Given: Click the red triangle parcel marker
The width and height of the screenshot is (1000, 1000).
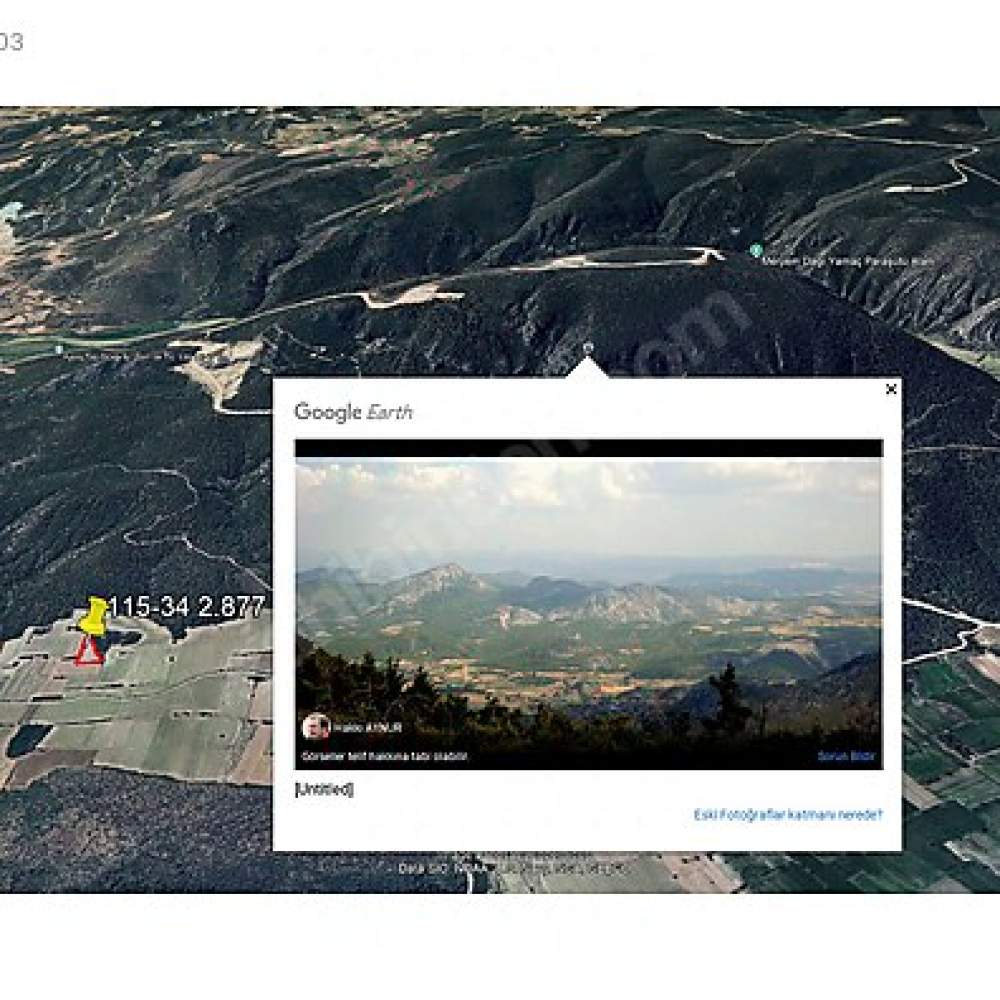Looking at the screenshot, I should pos(89,652).
